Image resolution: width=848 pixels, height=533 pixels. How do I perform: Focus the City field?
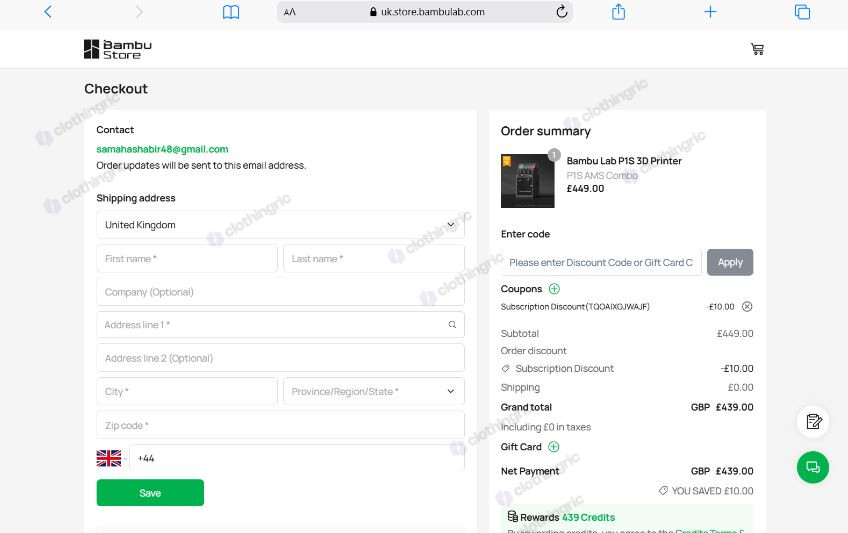(187, 391)
